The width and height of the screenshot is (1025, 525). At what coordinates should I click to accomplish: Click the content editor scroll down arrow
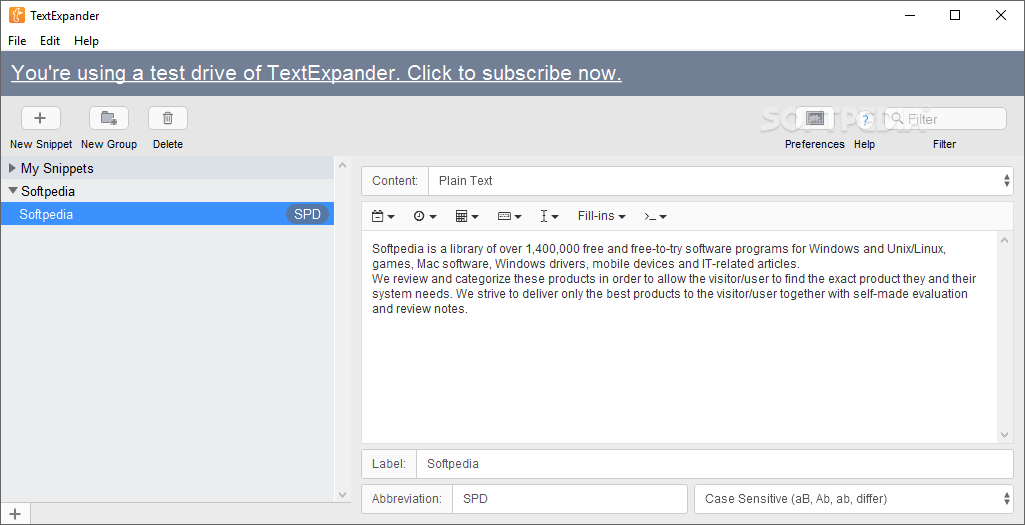pos(1005,434)
